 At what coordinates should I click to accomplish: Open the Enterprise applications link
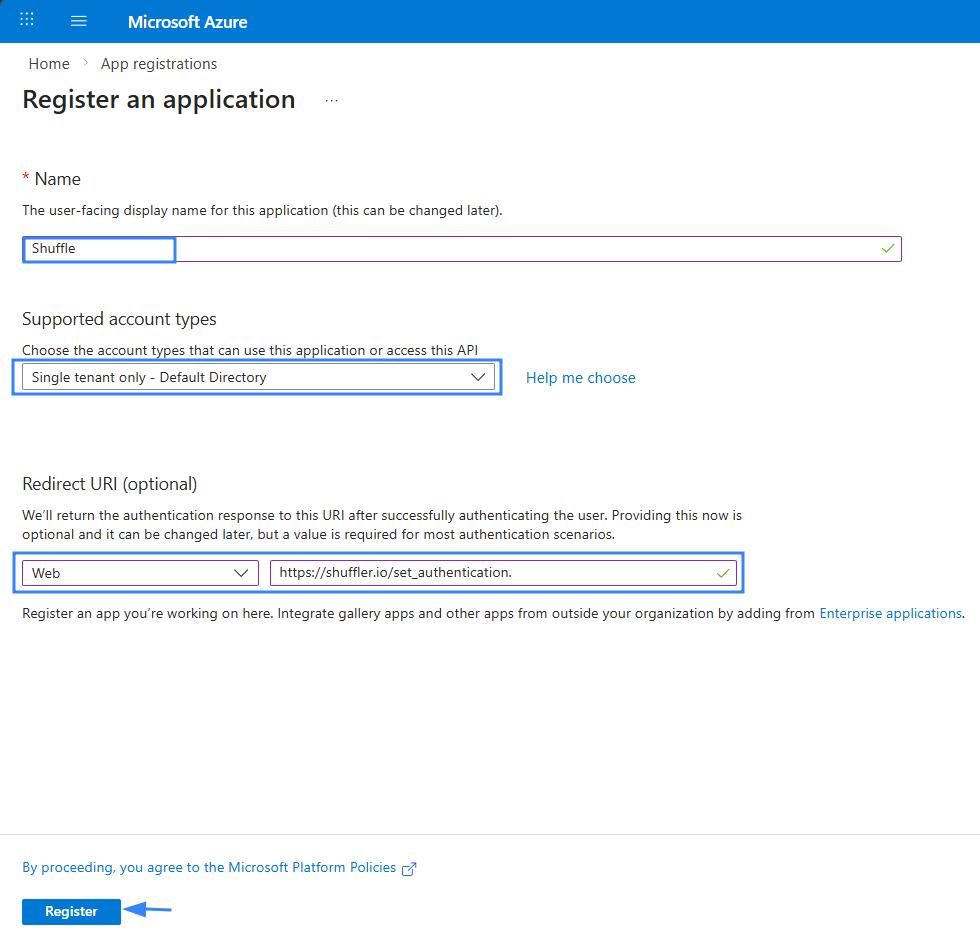click(x=890, y=612)
